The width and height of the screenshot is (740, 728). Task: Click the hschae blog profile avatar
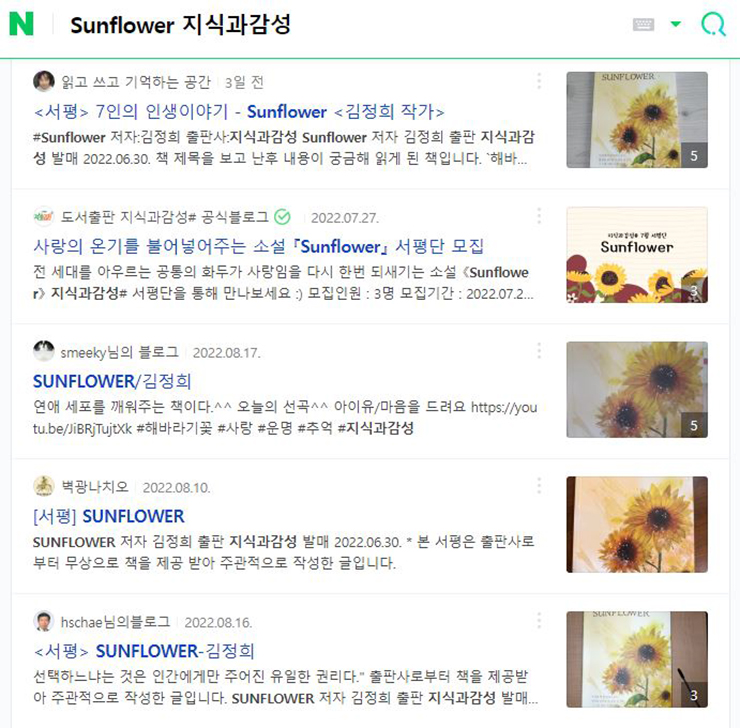43,621
